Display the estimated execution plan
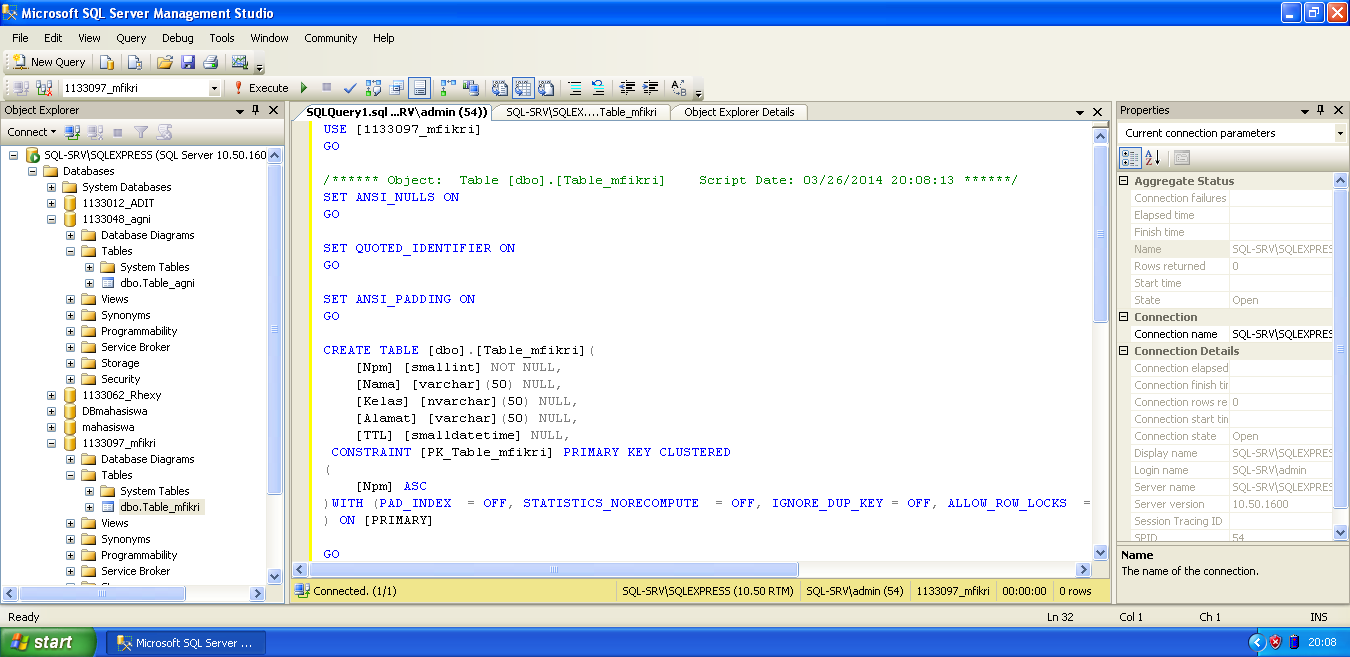1350x657 pixels. (x=373, y=88)
